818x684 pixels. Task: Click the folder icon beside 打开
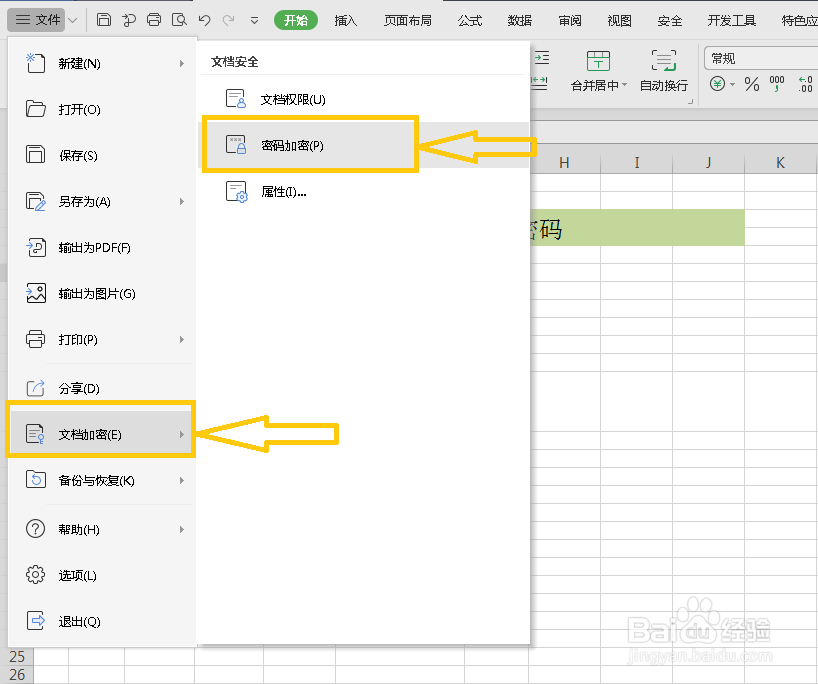[35, 109]
